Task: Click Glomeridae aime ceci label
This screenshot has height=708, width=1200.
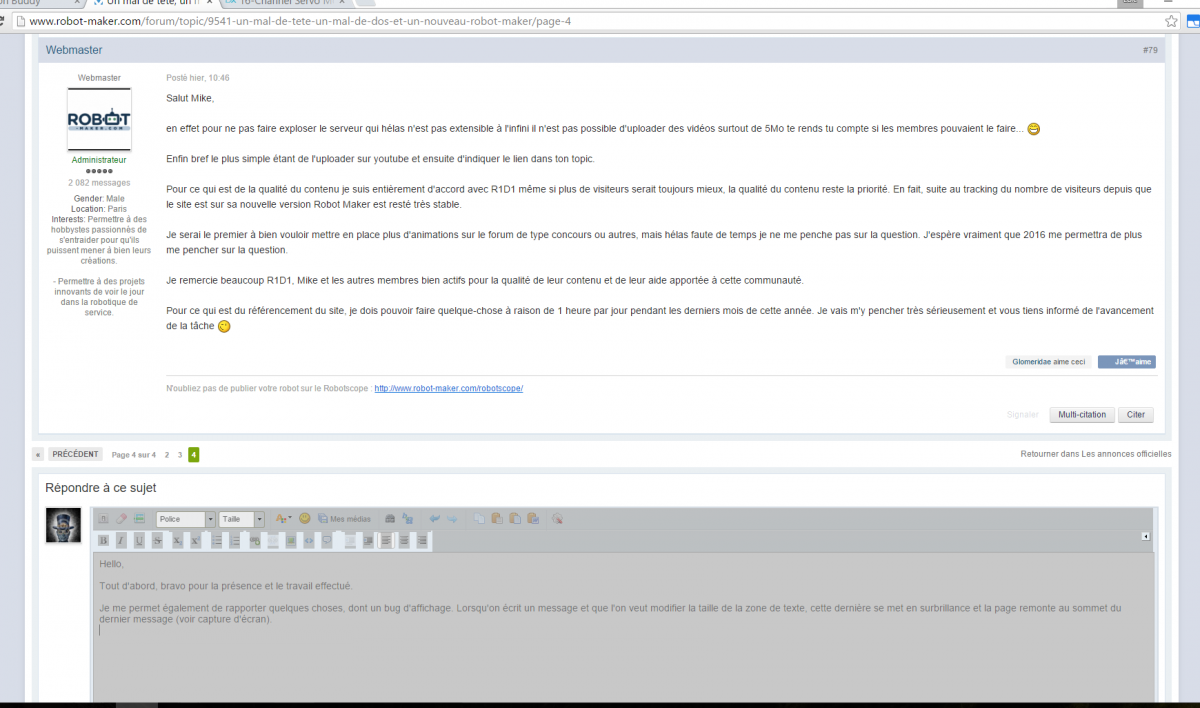Action: click(1048, 362)
